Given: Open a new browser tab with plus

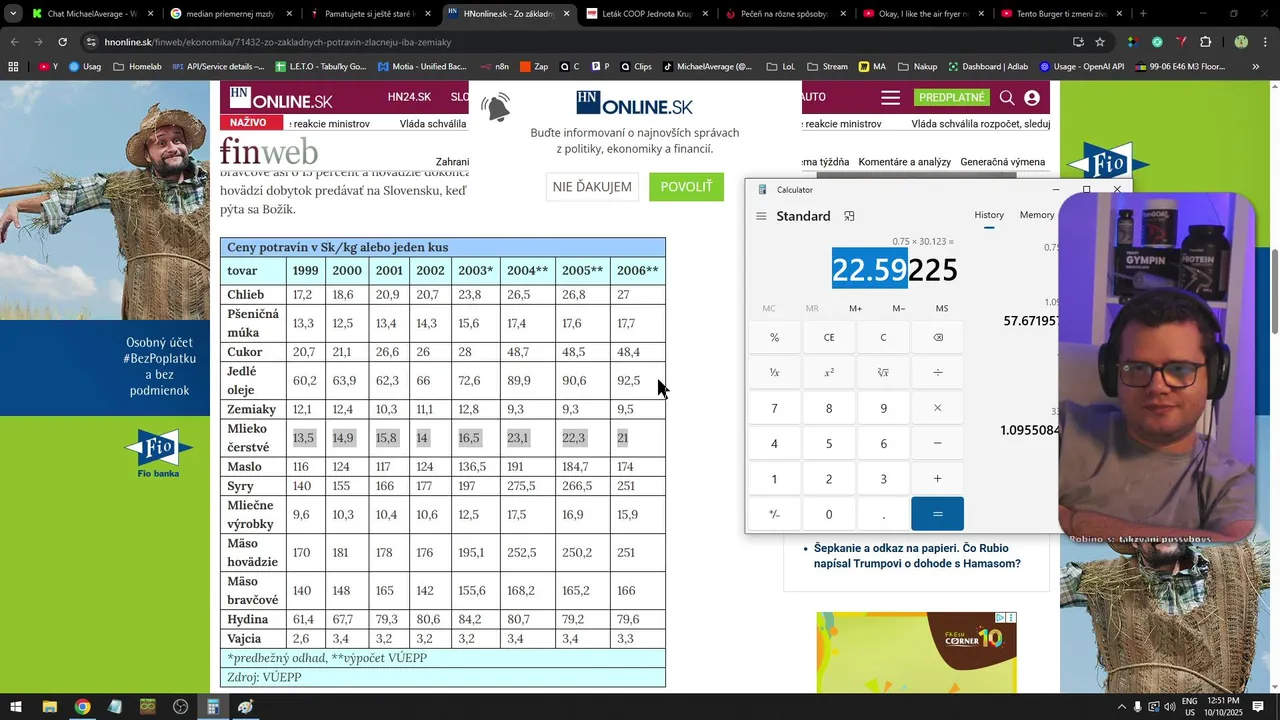Looking at the screenshot, I should (x=1143, y=14).
